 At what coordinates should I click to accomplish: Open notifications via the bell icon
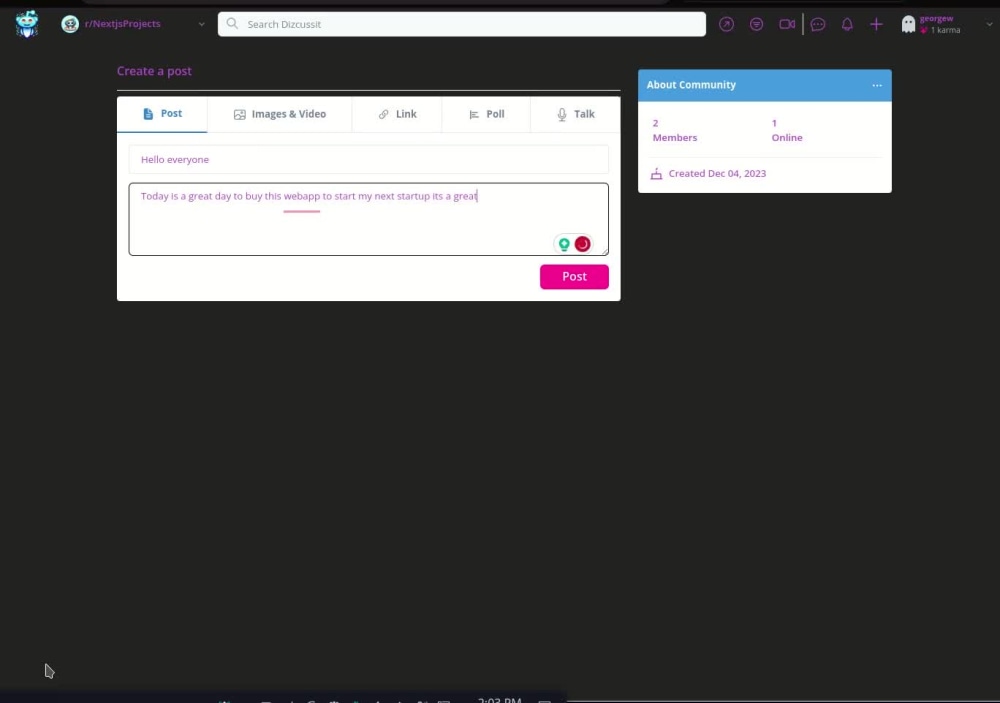coord(847,23)
